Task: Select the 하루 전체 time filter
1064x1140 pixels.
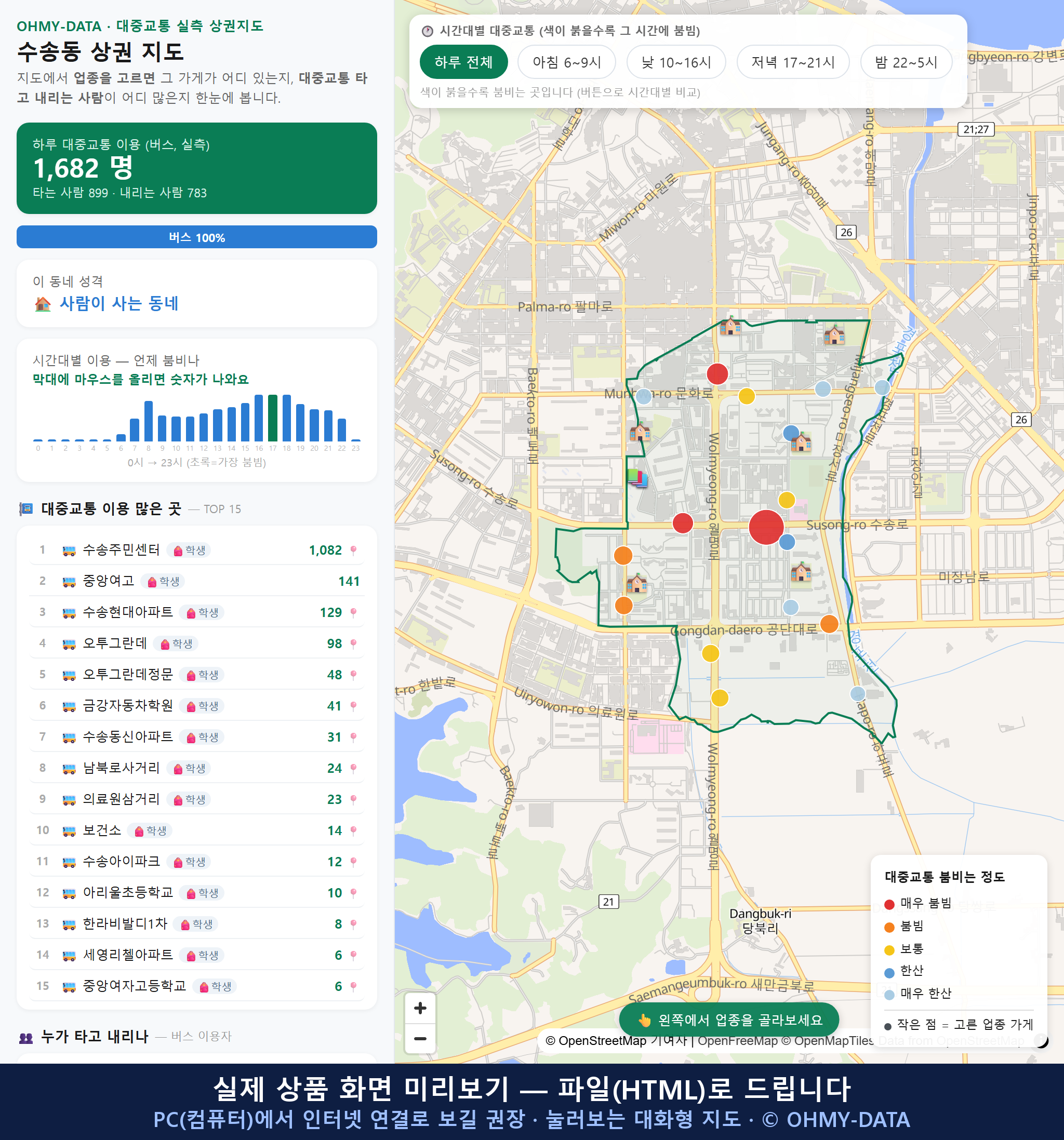Action: click(x=463, y=62)
